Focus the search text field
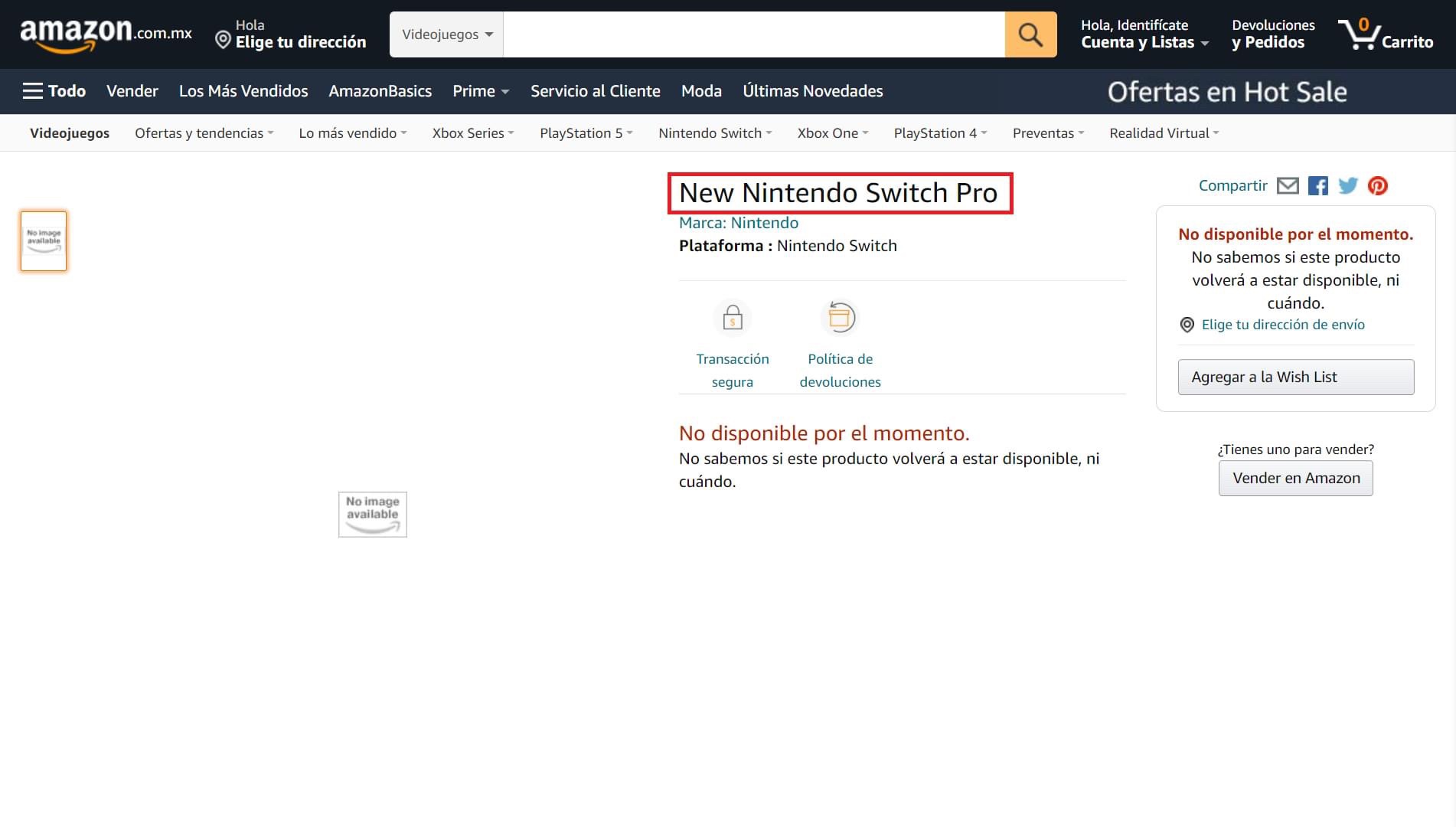Viewport: 1456px width, 827px height. coord(754,34)
